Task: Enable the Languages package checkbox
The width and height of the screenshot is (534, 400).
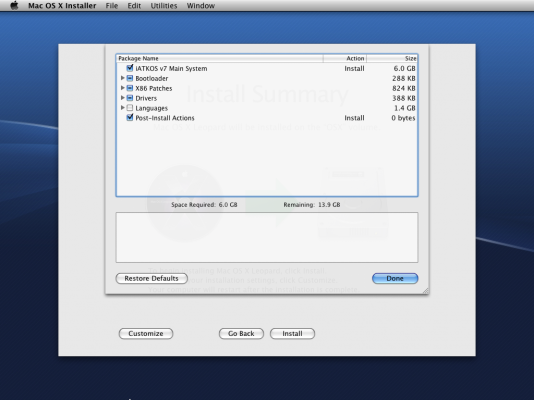Action: (129, 108)
